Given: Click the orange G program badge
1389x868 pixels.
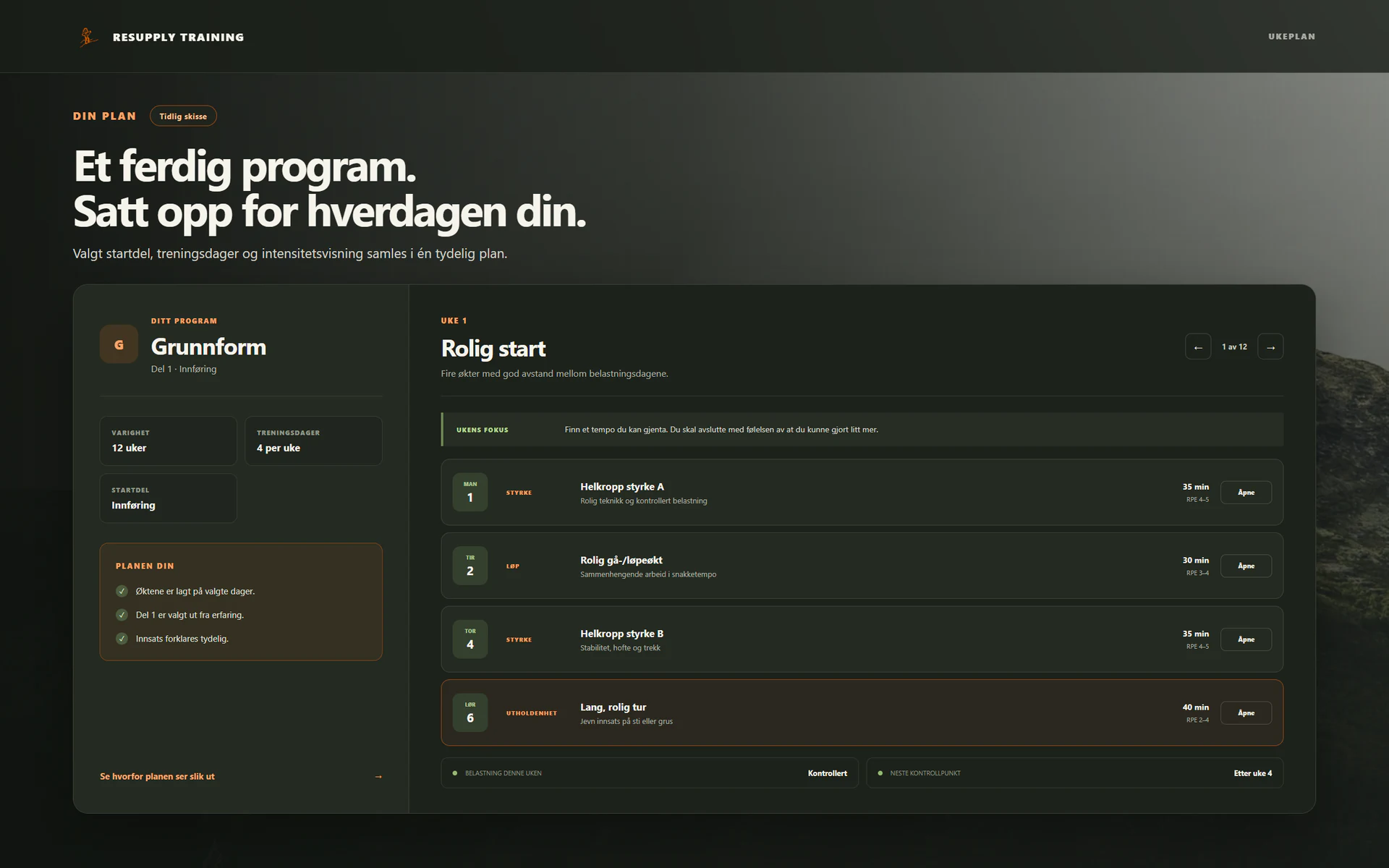Looking at the screenshot, I should click(x=119, y=344).
